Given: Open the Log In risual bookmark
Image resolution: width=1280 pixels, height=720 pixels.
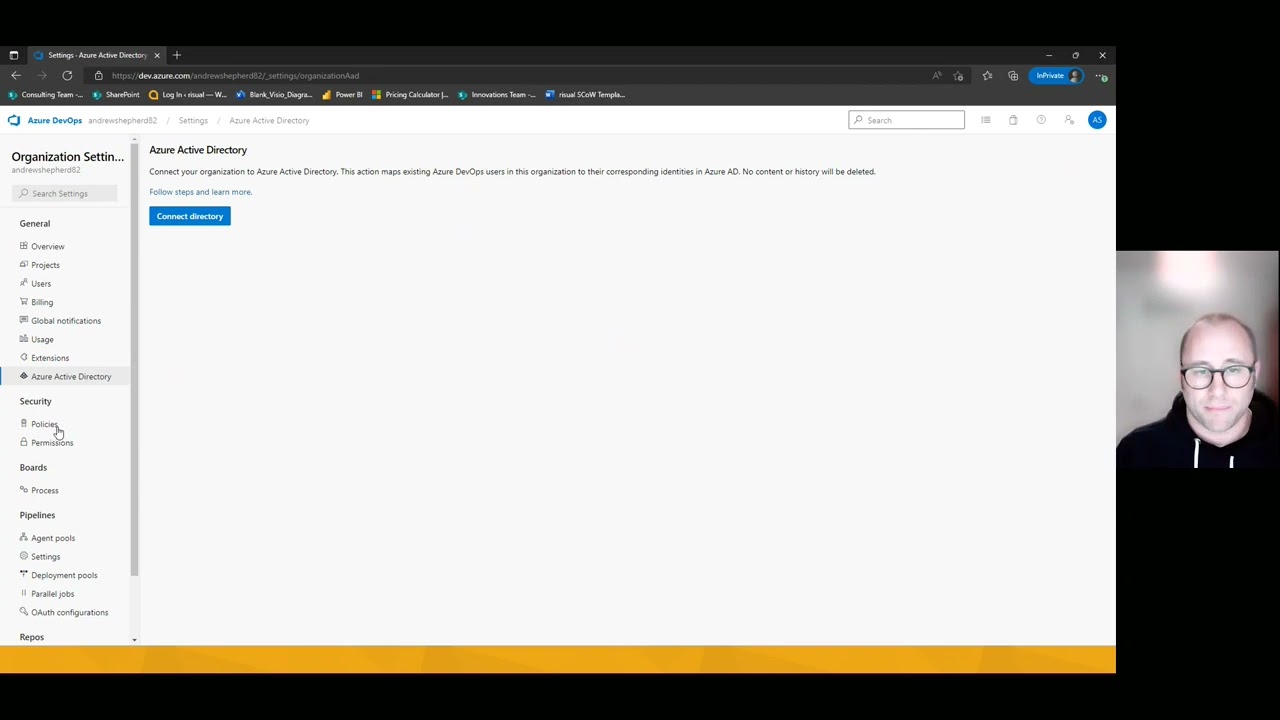Looking at the screenshot, I should tap(188, 95).
